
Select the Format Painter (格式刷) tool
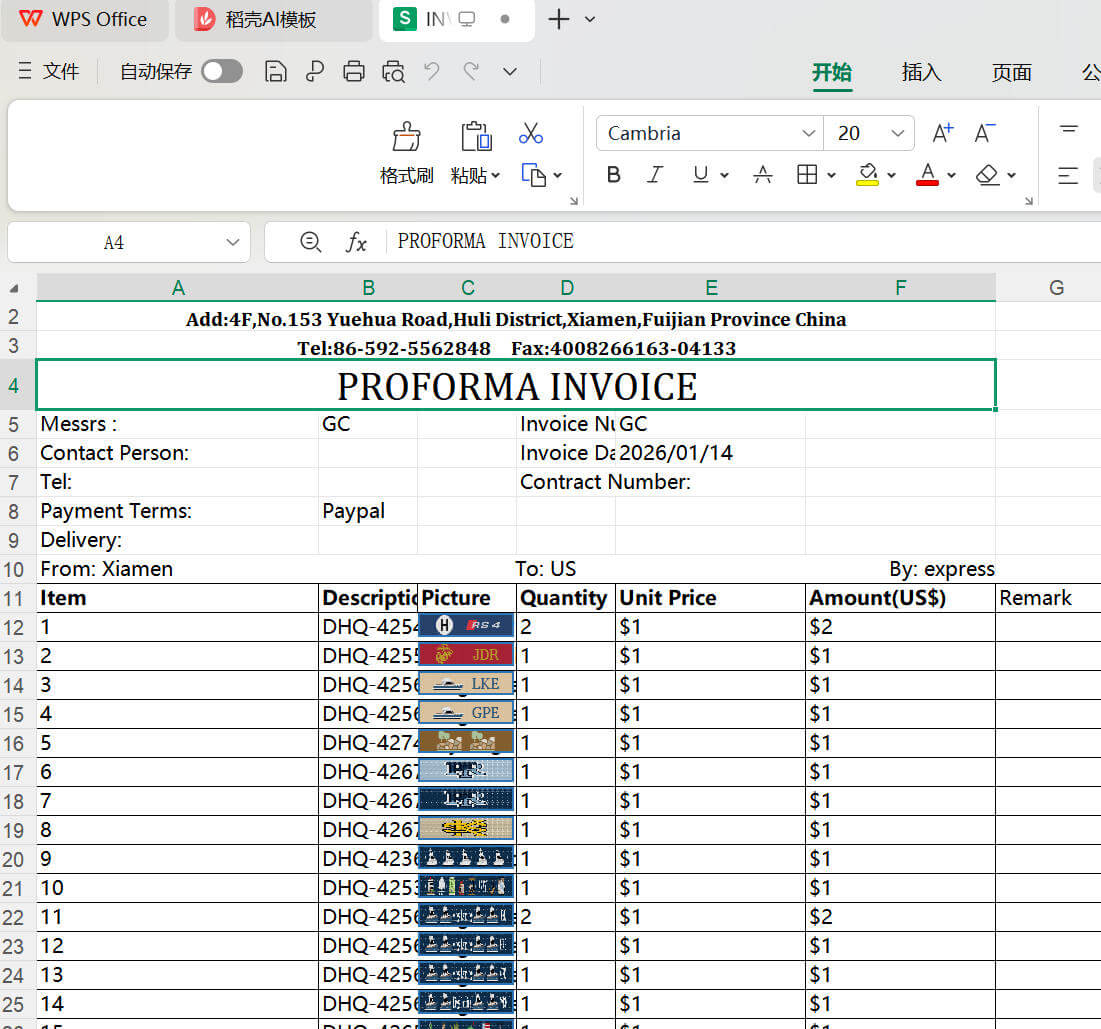[406, 153]
